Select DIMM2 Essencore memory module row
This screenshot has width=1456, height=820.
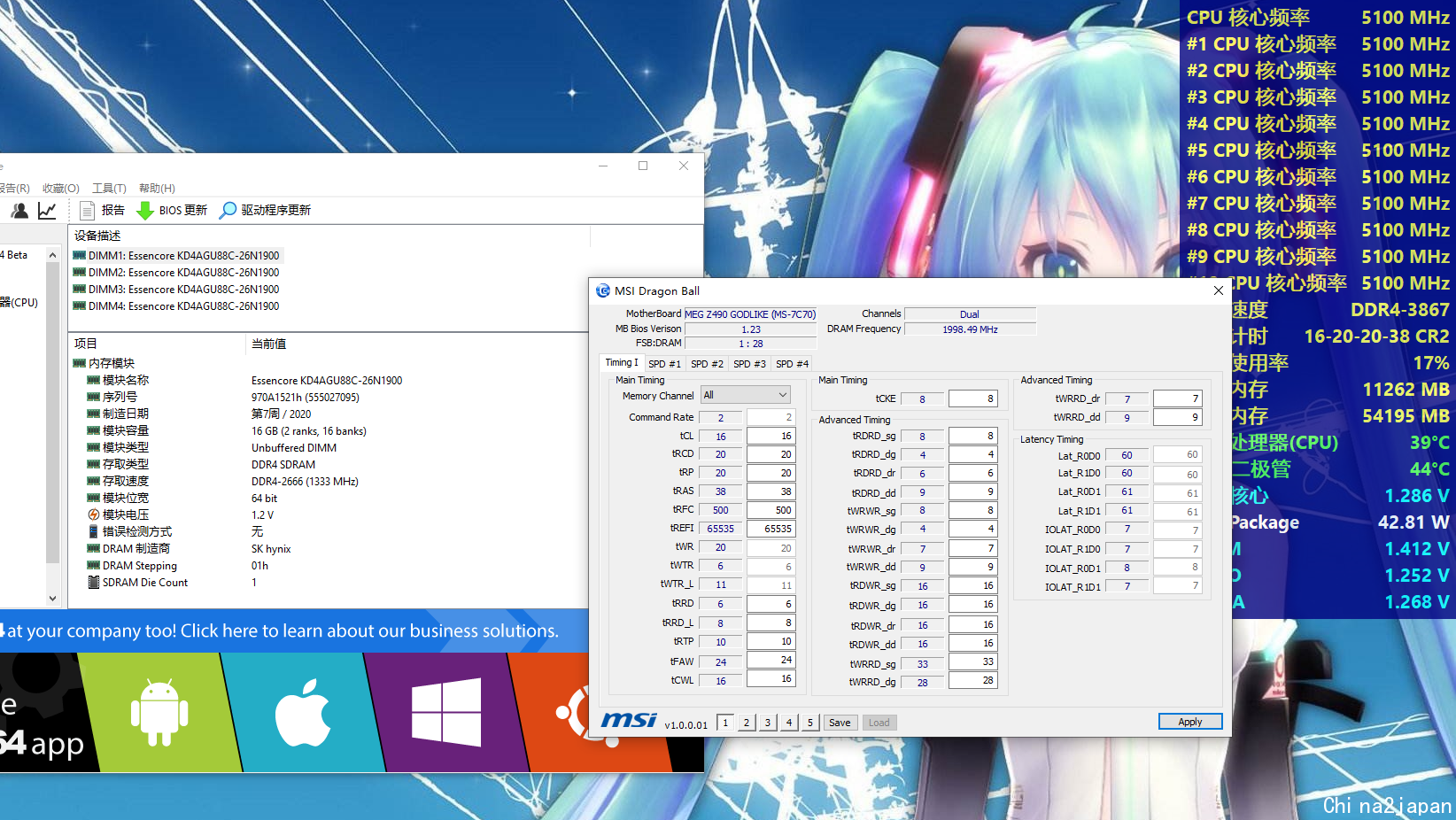pyautogui.click(x=175, y=273)
